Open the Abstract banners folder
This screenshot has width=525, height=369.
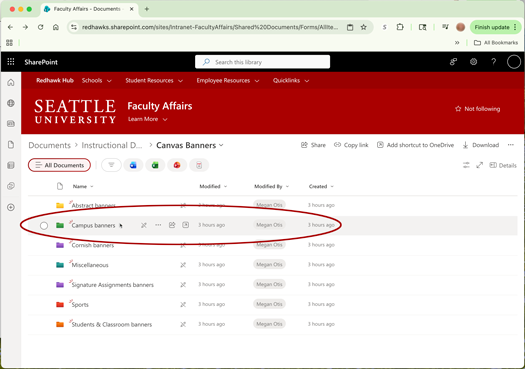tap(93, 206)
